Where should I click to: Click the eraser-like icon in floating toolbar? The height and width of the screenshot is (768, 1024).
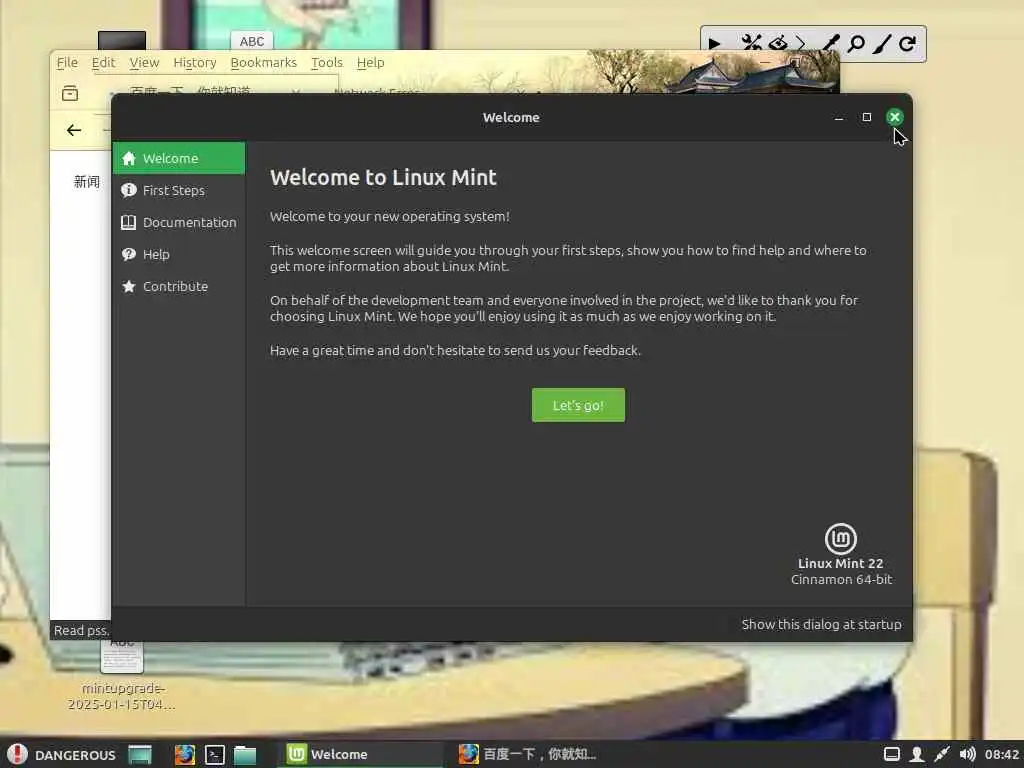(778, 43)
